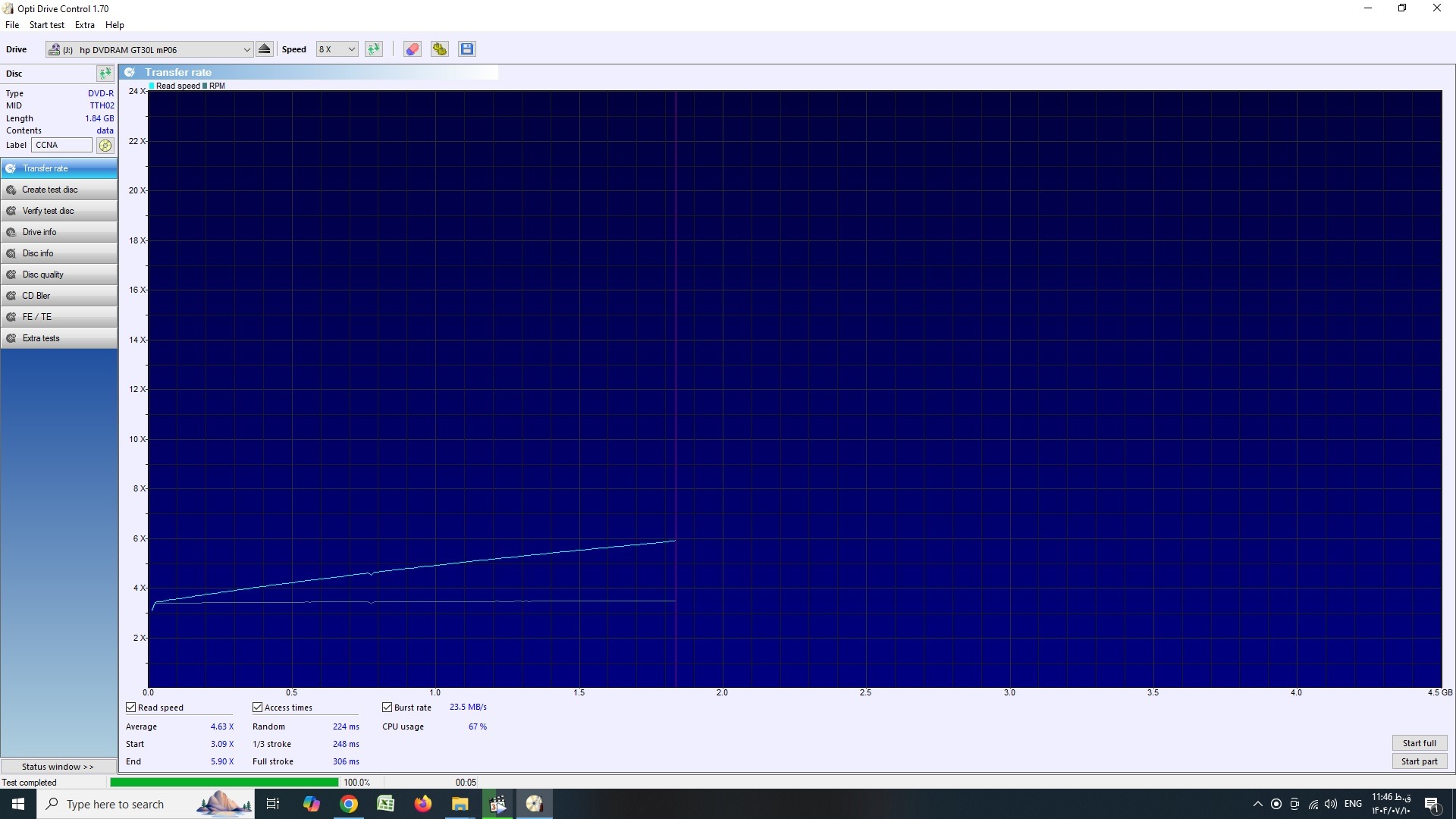Click the yellow gears options icon
The width and height of the screenshot is (1456, 819).
coord(440,49)
